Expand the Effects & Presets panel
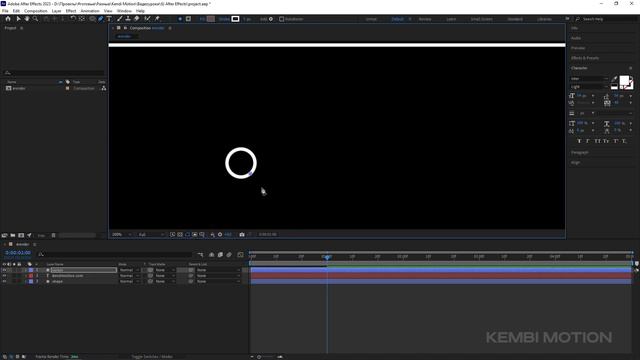The image size is (640, 360). [585, 58]
